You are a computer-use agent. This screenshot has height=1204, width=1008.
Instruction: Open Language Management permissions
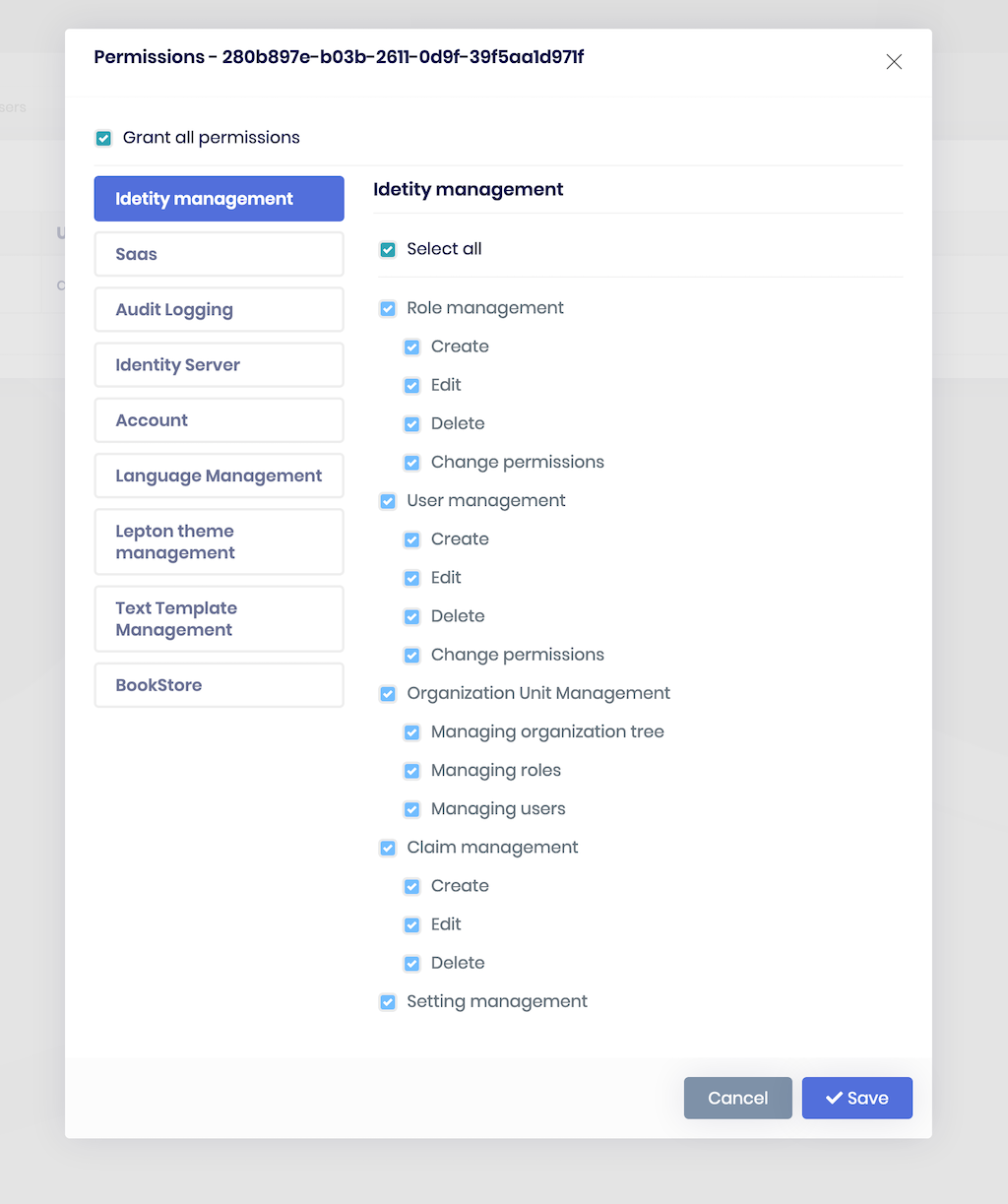(219, 475)
